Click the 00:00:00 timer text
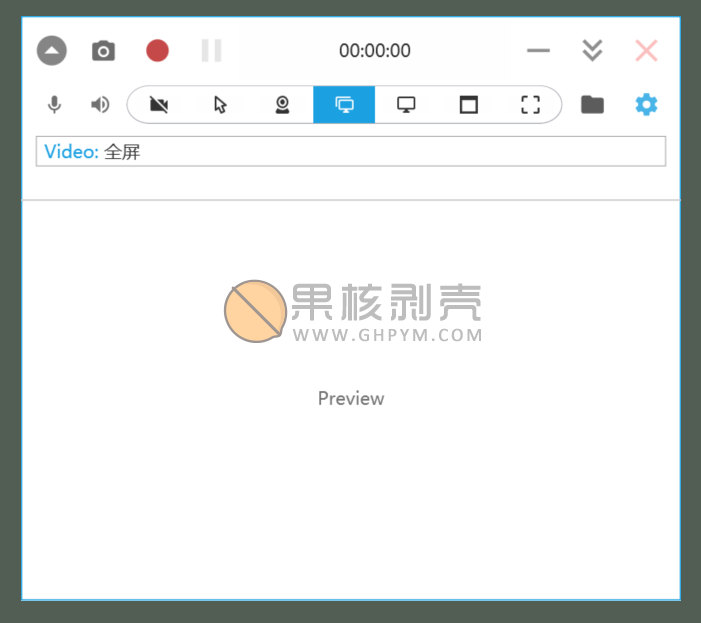This screenshot has width=701, height=623. click(375, 51)
